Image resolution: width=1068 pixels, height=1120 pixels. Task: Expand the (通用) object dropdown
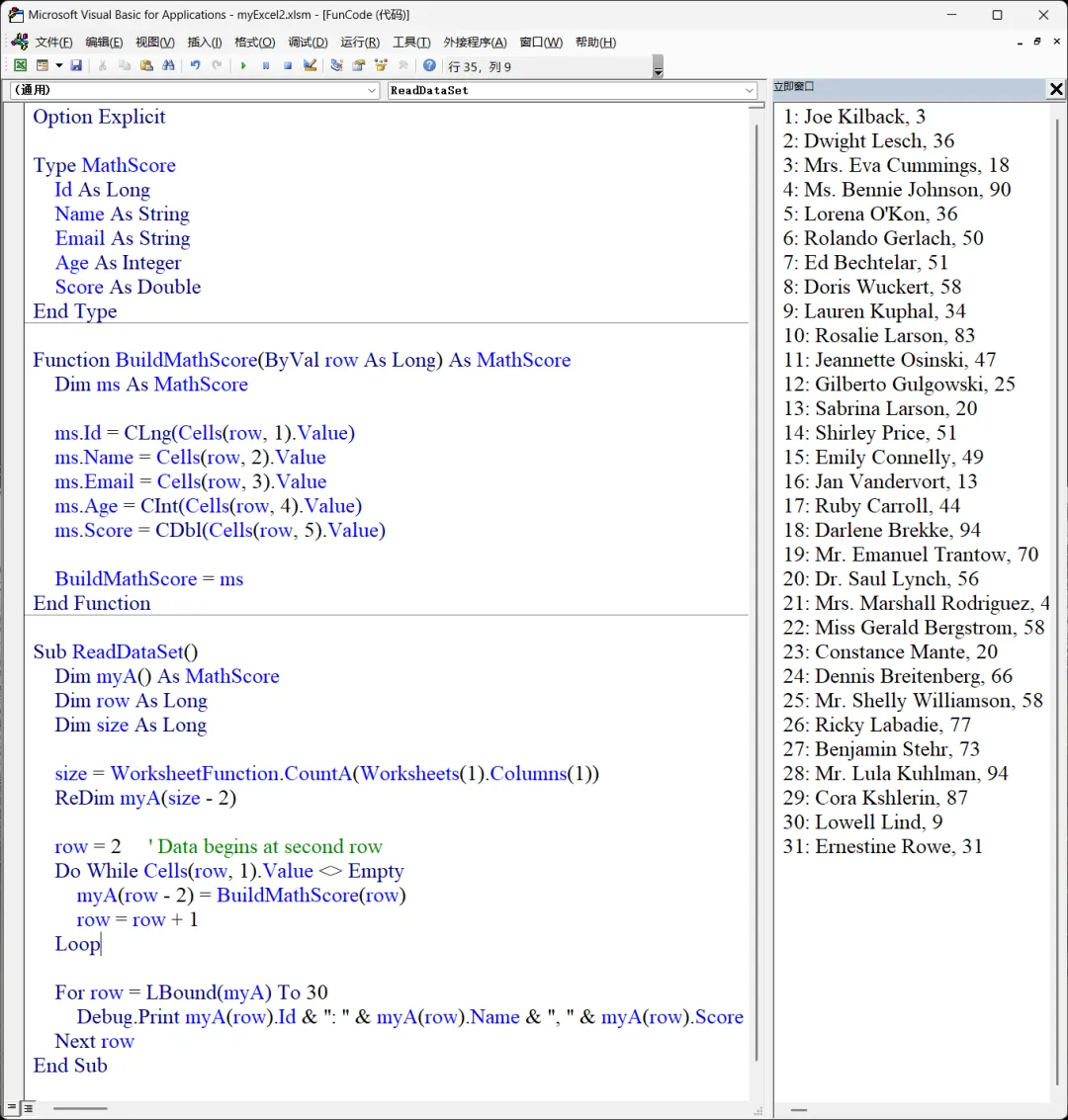pos(372,90)
